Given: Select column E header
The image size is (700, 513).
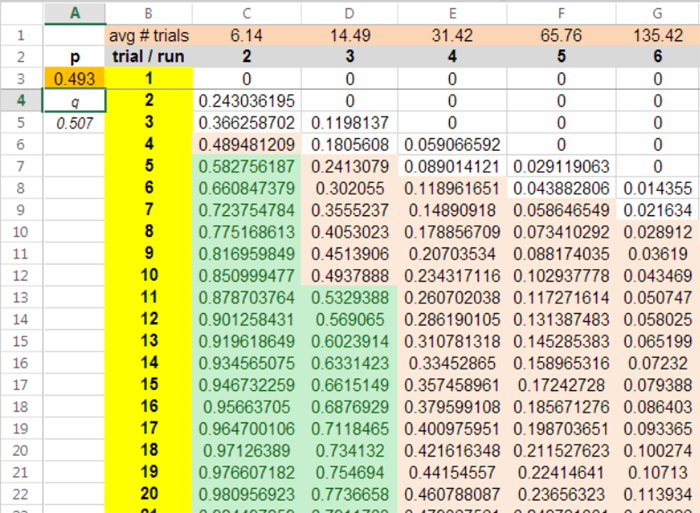Looking at the screenshot, I should point(453,12).
